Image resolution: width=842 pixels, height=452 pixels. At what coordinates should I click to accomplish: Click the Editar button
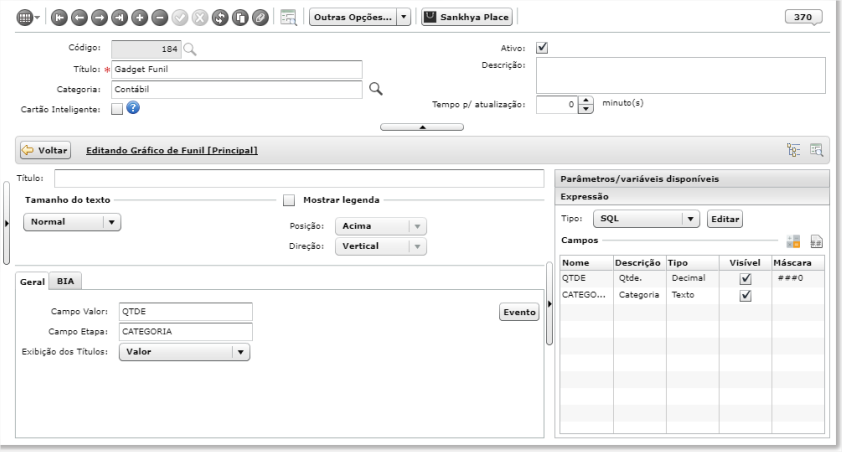725,219
